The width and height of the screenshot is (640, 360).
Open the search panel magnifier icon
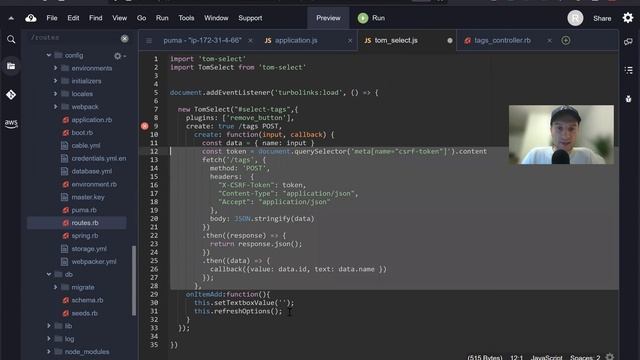coord(11,39)
